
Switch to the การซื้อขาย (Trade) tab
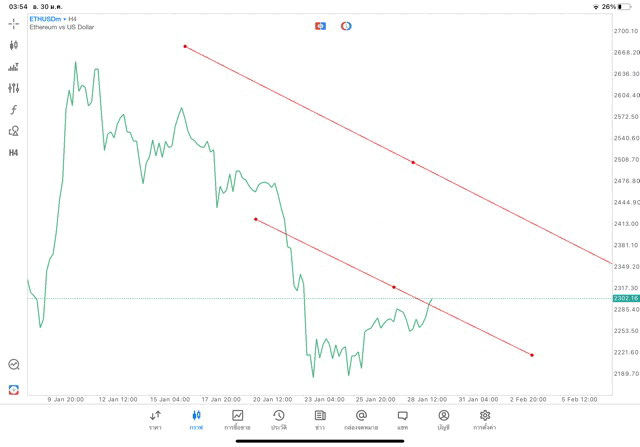pyautogui.click(x=237, y=419)
